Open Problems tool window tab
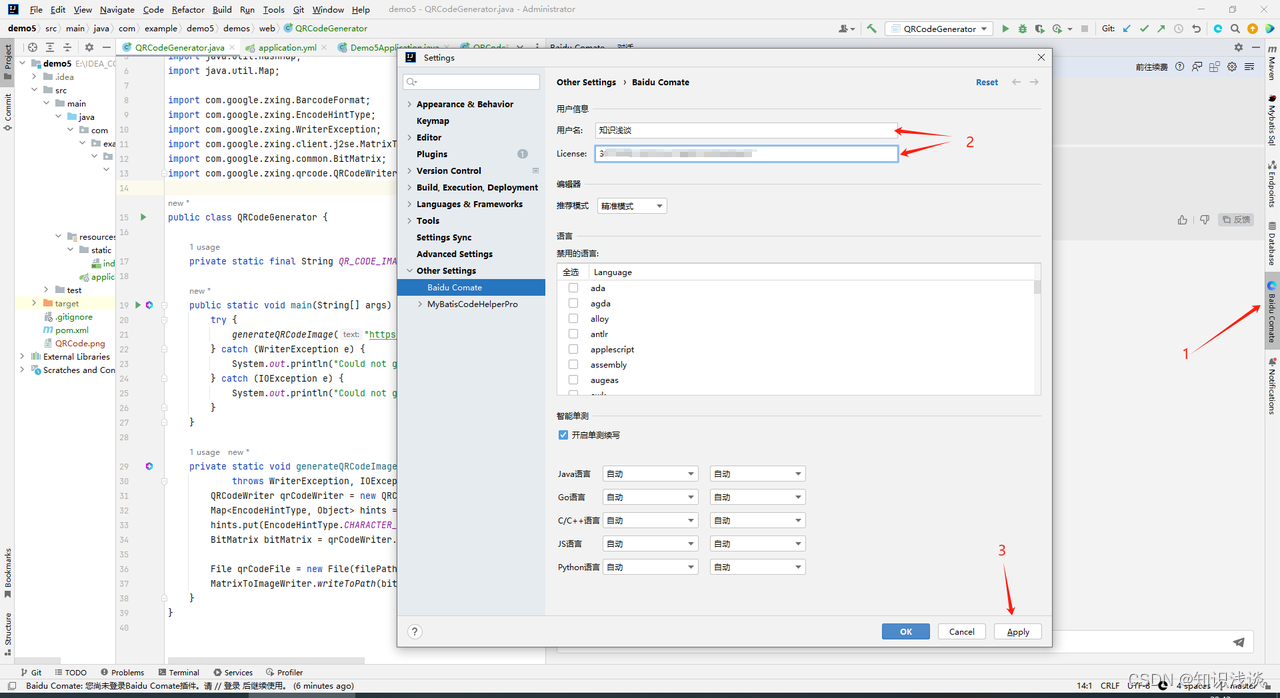 [121, 672]
